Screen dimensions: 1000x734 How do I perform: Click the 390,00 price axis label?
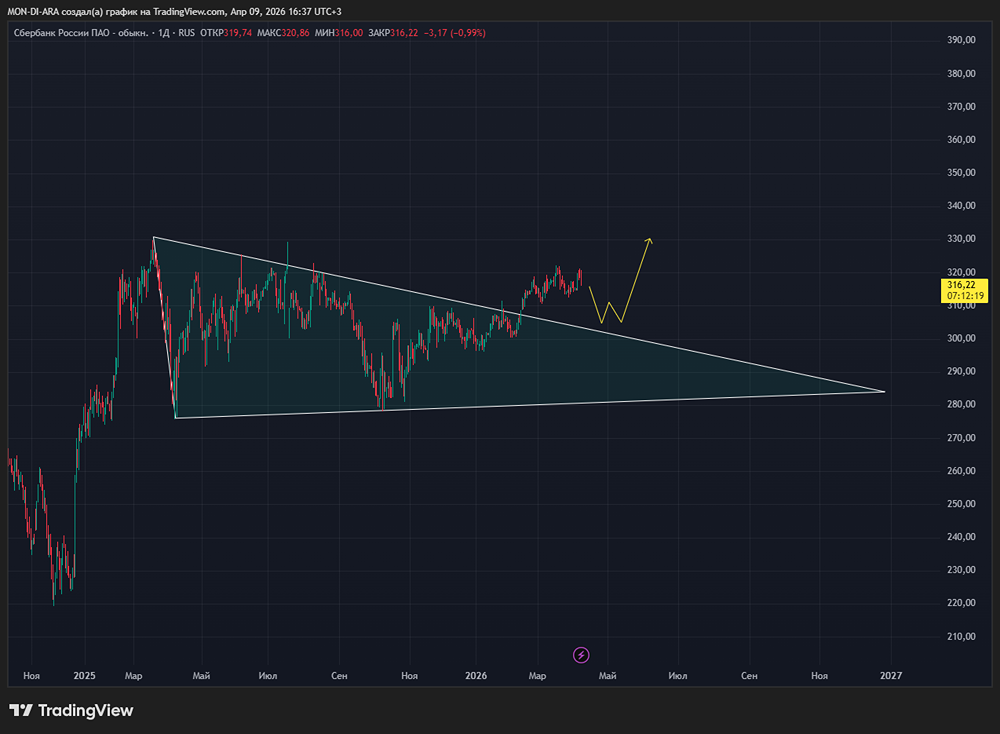pyautogui.click(x=961, y=40)
